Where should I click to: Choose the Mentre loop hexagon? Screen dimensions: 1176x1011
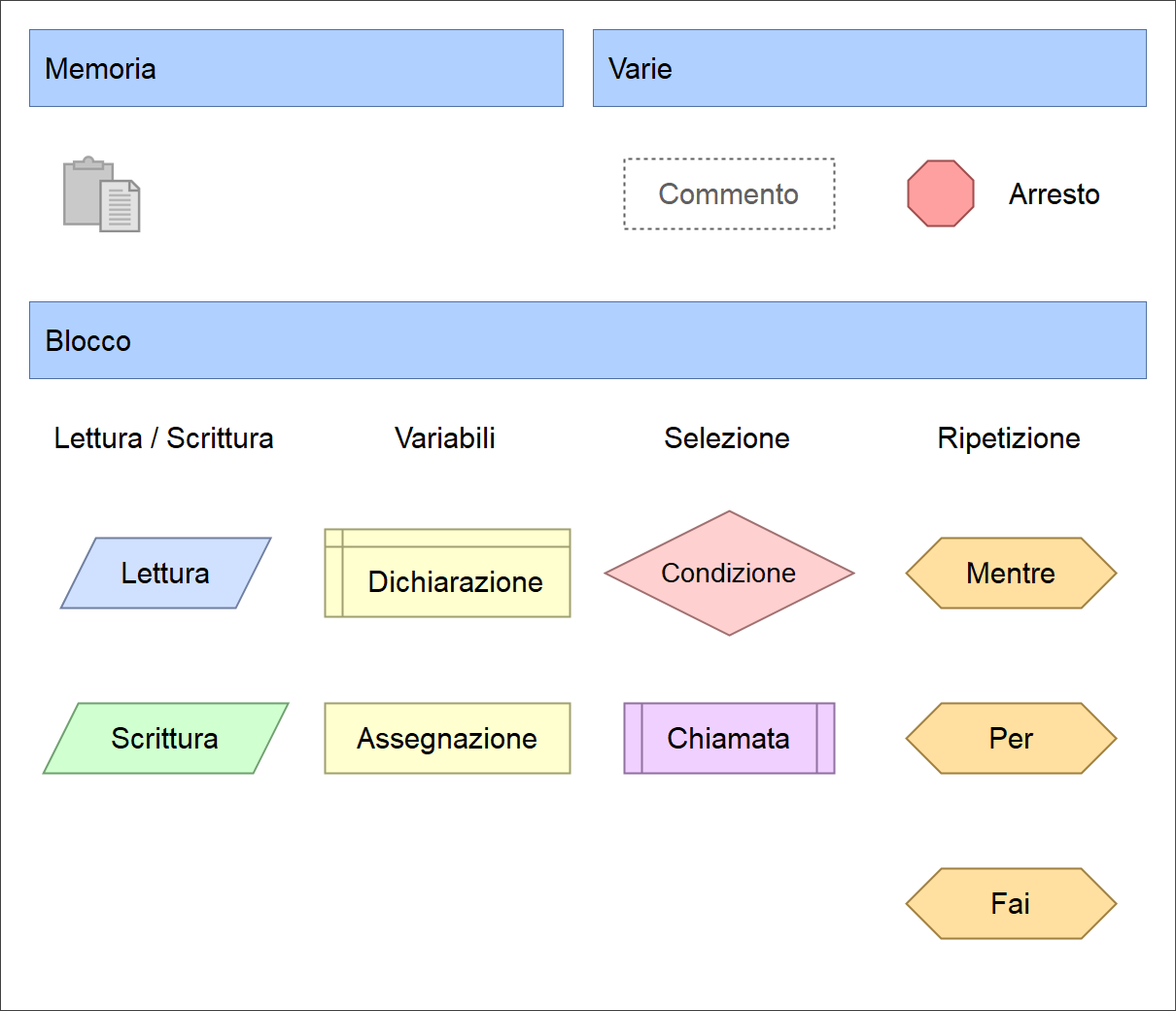[x=1011, y=574]
